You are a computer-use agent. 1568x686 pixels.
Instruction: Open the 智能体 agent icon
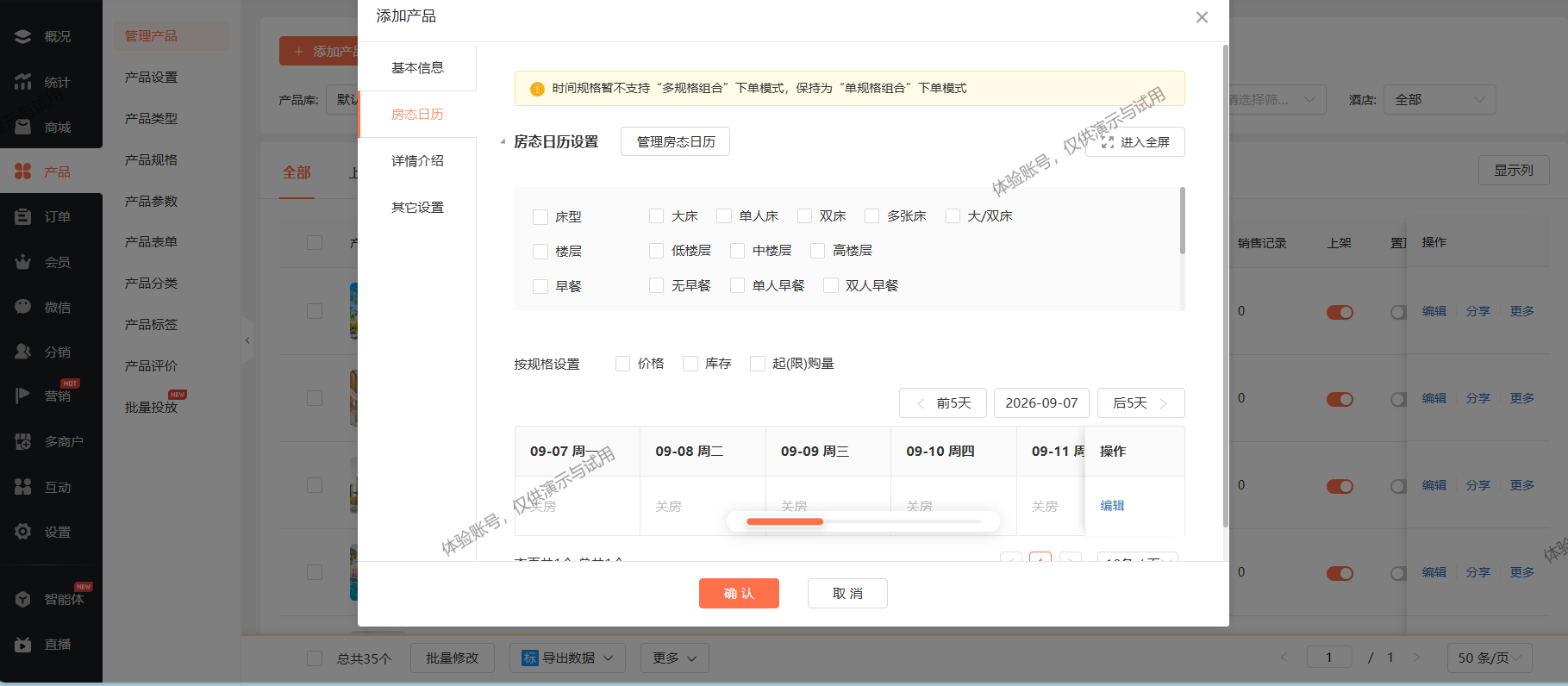coord(23,599)
